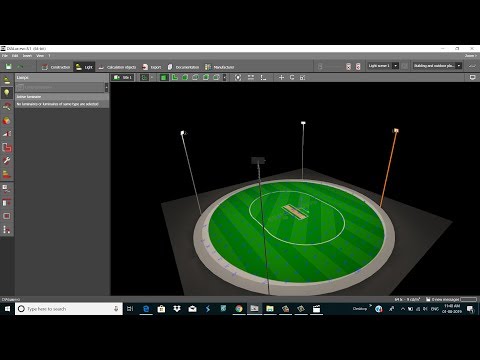Screen dimensions: 480x360
Task: Select the rotate tool icon
Action: [292, 77]
